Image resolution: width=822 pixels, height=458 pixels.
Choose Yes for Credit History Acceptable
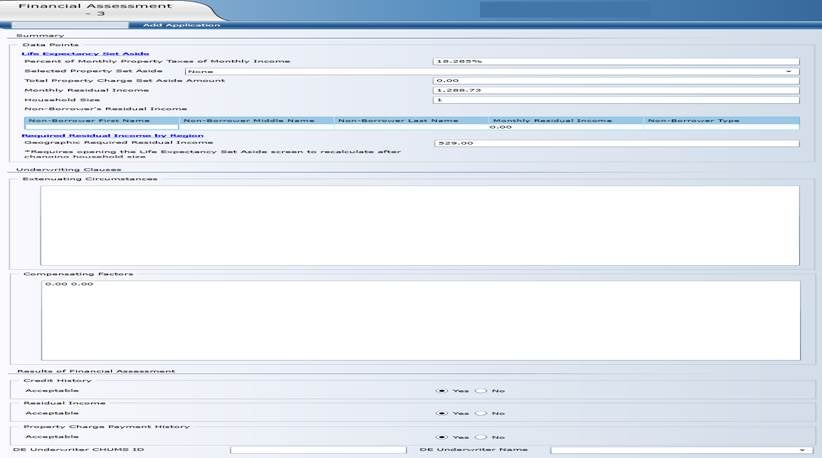tap(442, 390)
